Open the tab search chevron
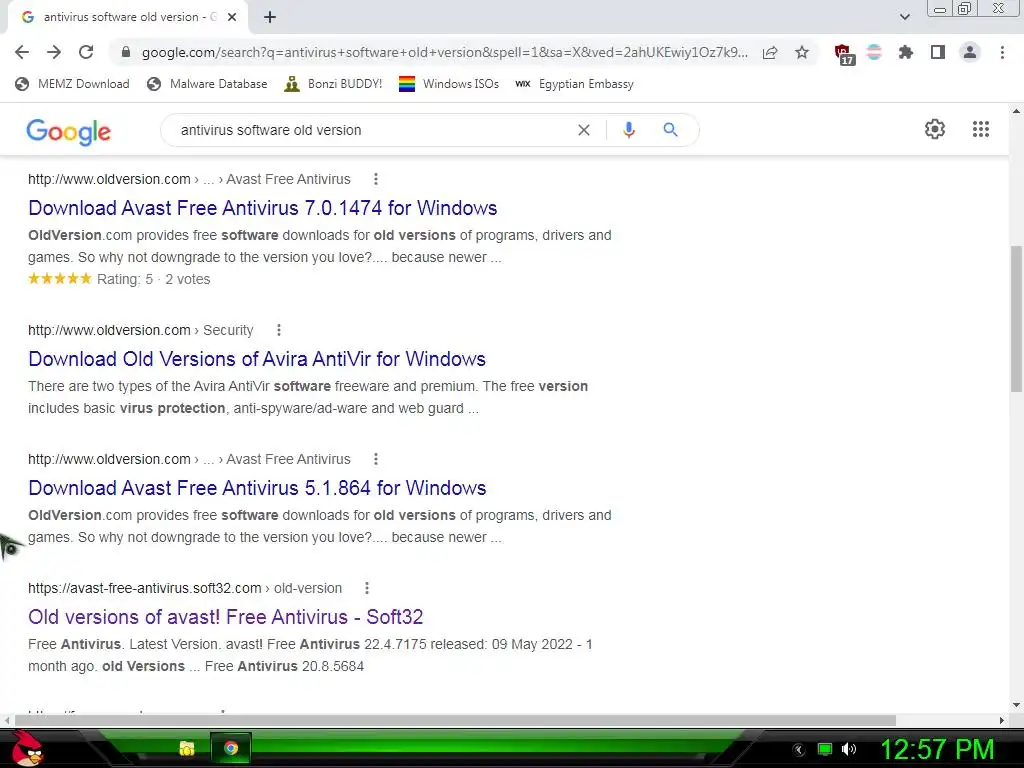 click(x=905, y=17)
